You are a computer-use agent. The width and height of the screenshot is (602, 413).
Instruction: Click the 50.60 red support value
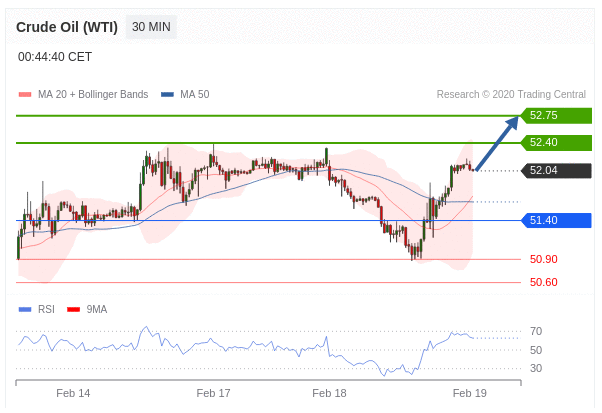543,282
